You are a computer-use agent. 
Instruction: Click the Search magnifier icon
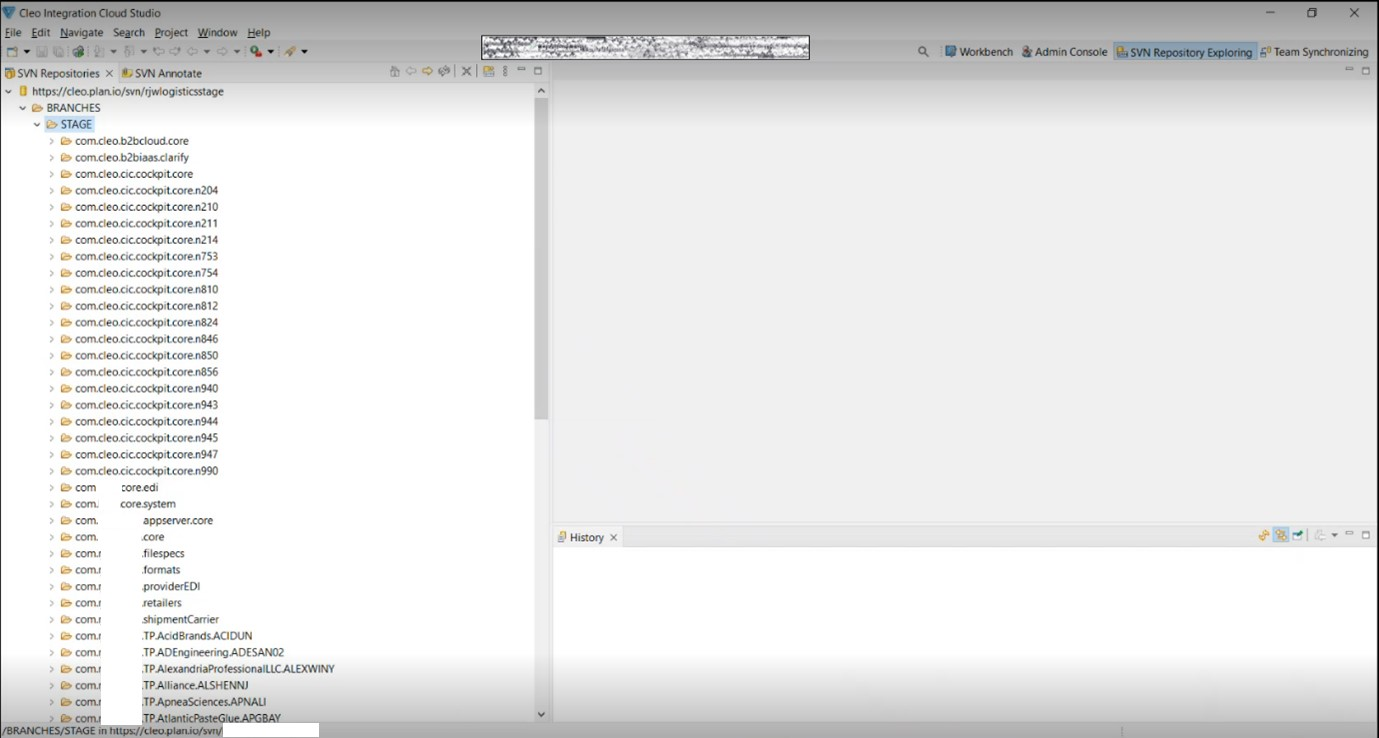923,51
